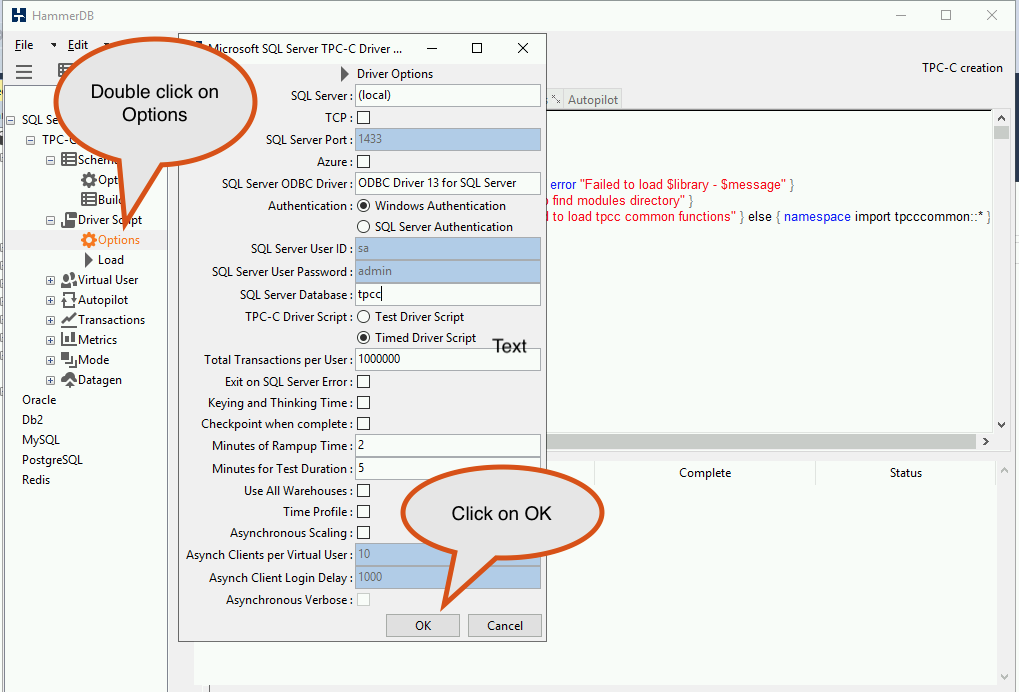Click the Virtual User people icon
This screenshot has width=1019, height=692.
pos(68,280)
